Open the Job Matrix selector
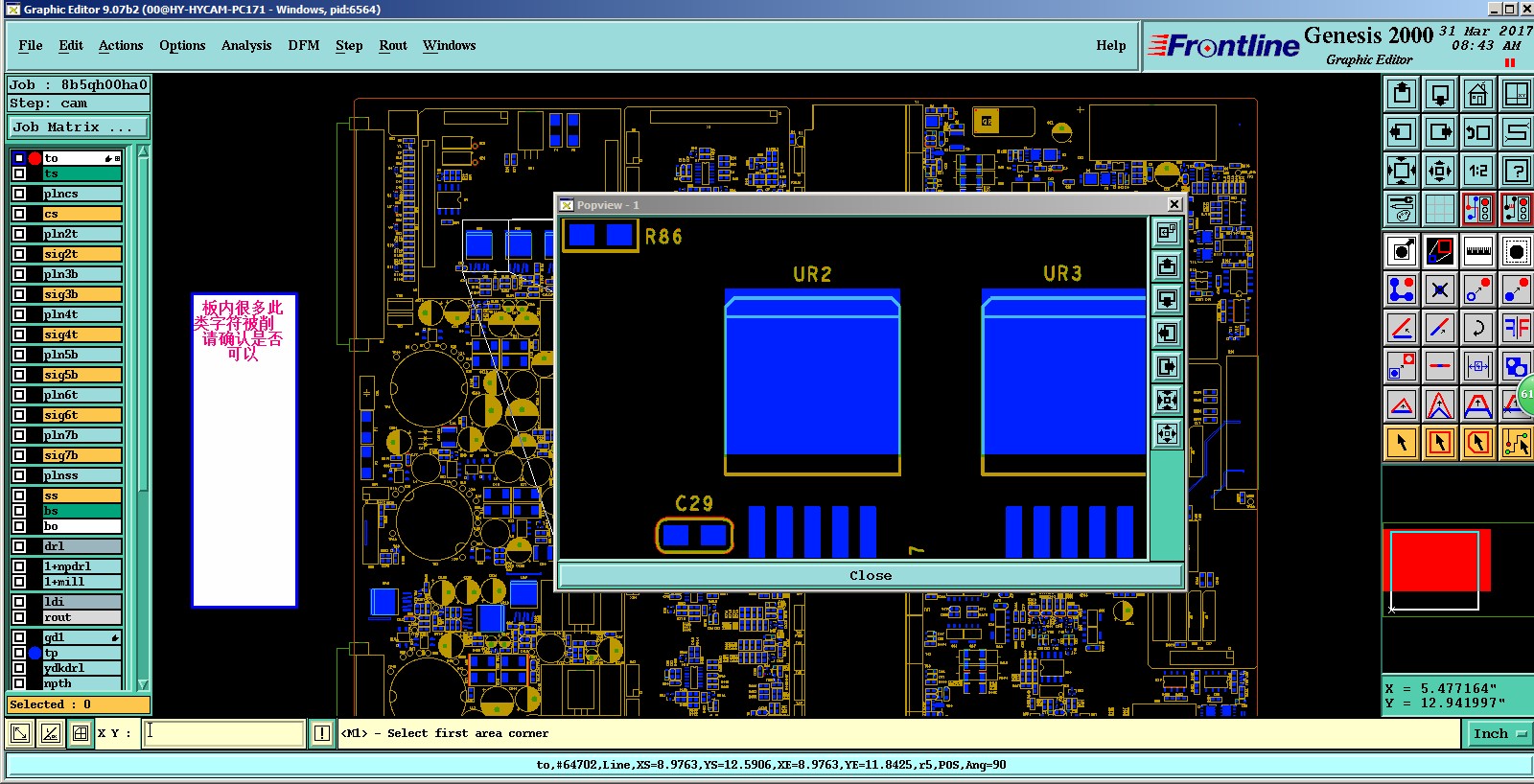The image size is (1534, 784). pos(79,127)
